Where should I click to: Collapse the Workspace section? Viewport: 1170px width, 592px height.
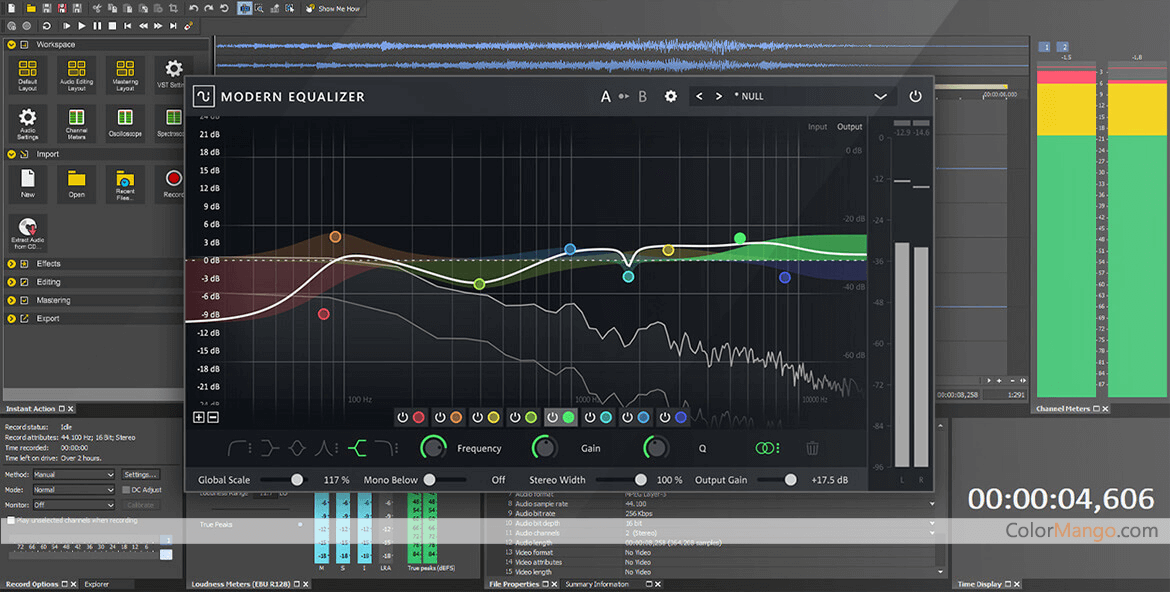click(x=11, y=45)
